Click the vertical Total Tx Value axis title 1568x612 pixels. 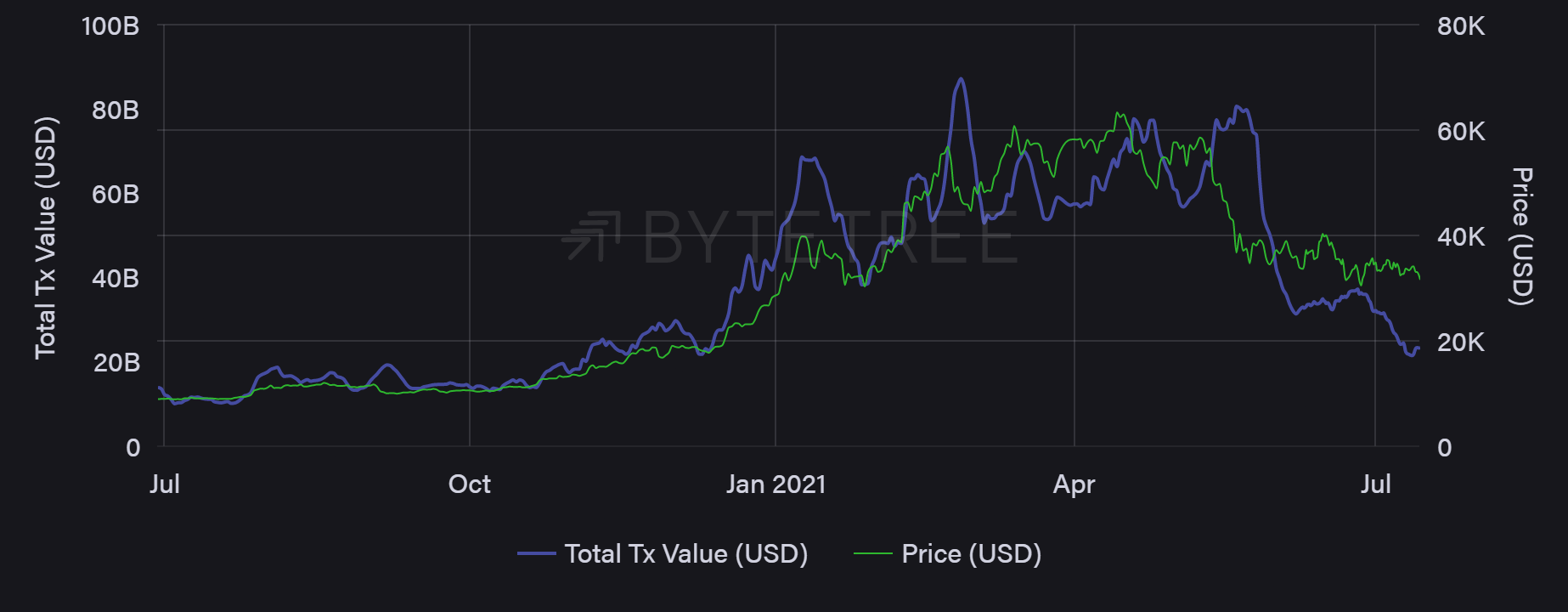46,238
